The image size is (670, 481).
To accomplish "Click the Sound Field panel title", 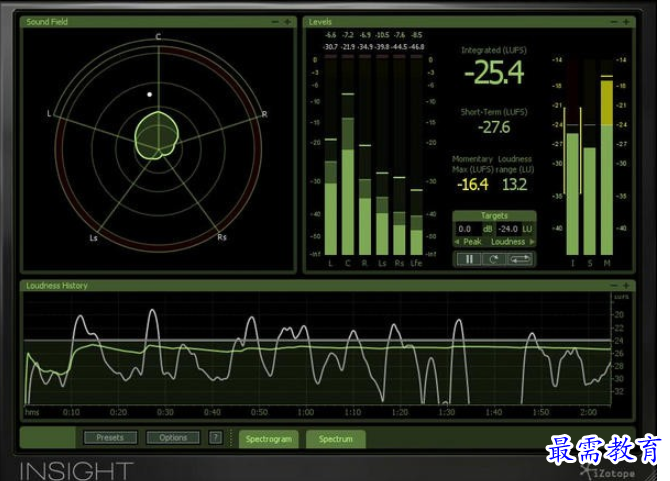I will (47, 22).
